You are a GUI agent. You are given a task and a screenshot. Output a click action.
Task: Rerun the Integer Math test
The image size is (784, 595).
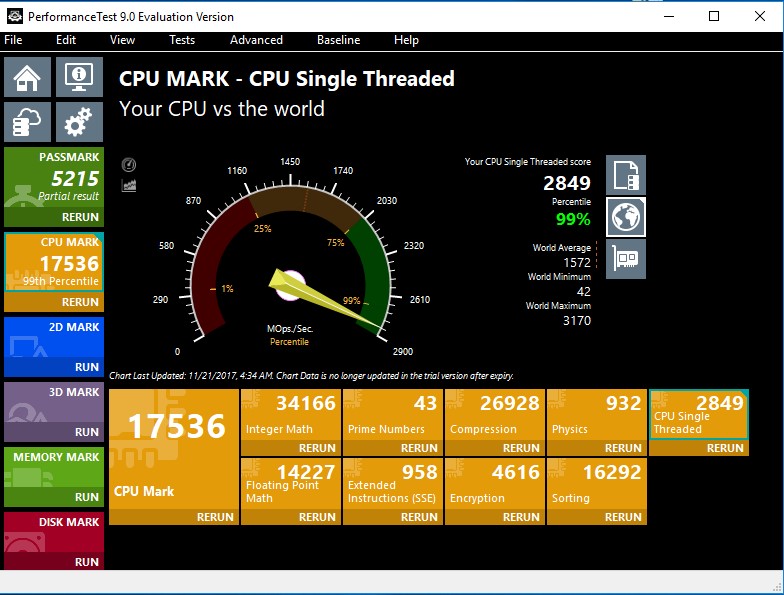coord(317,448)
